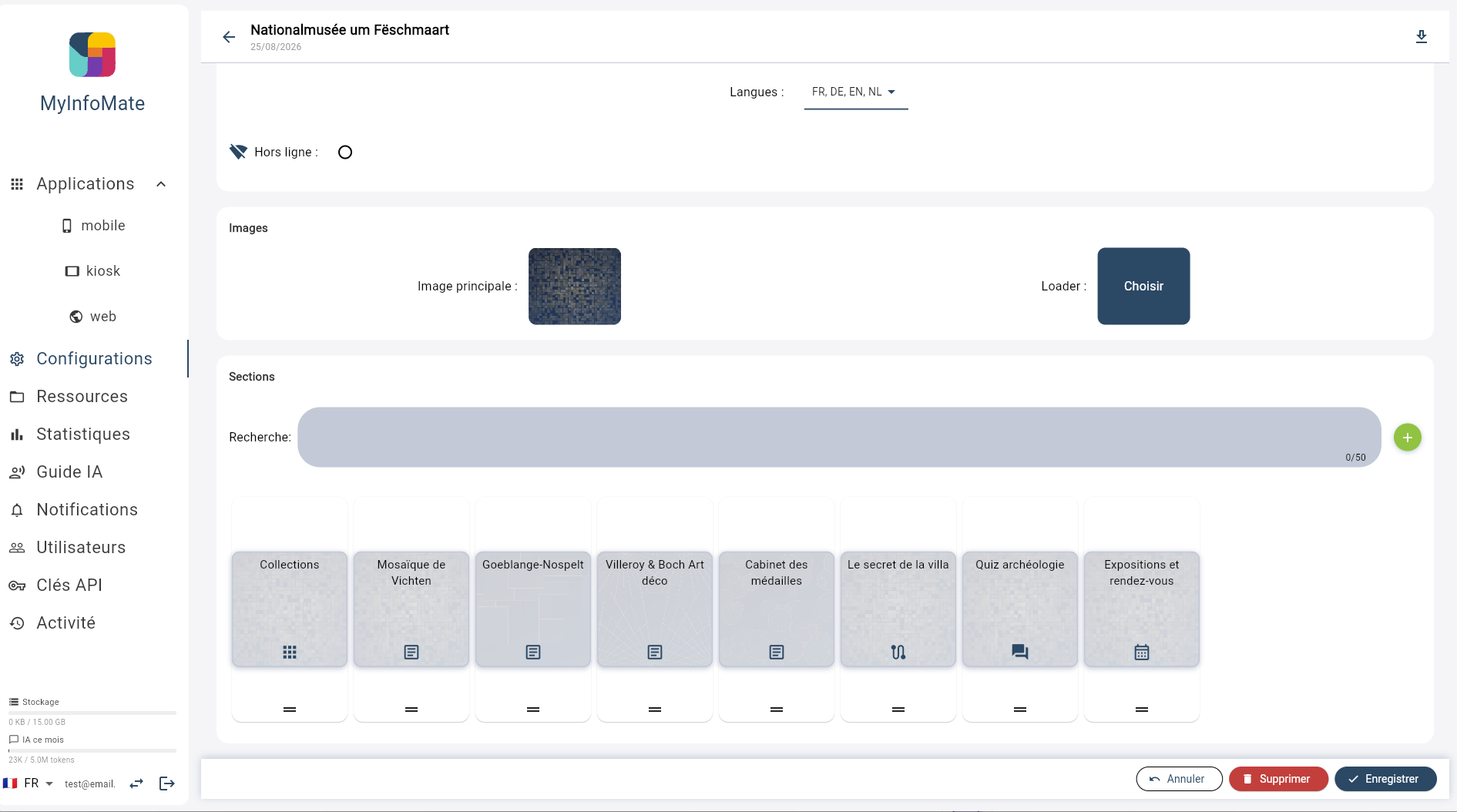
Task: Open the FR language selector in footer
Action: coord(29,783)
